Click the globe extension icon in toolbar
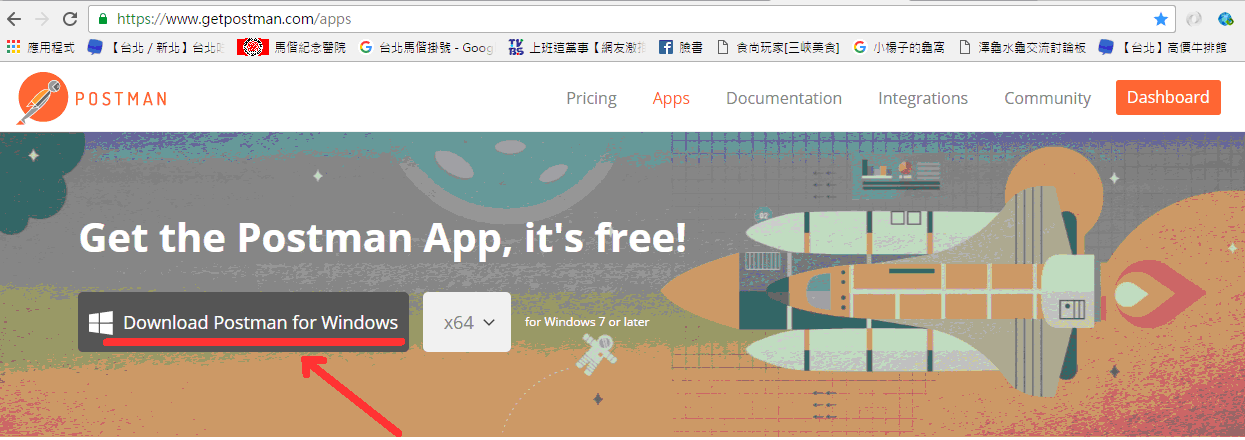 [1225, 19]
